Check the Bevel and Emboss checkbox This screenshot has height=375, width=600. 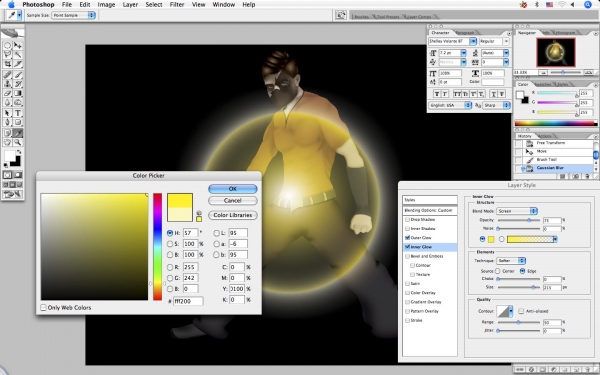[x=408, y=256]
